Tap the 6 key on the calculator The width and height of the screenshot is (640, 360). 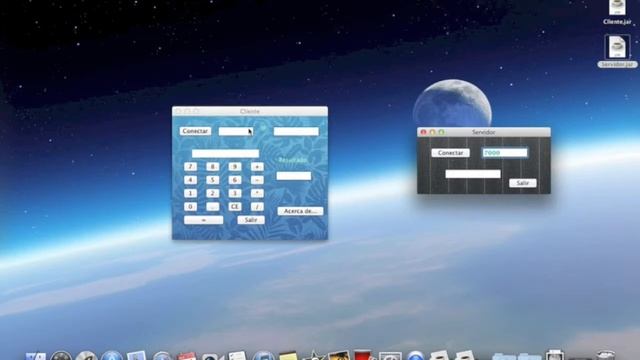click(235, 180)
